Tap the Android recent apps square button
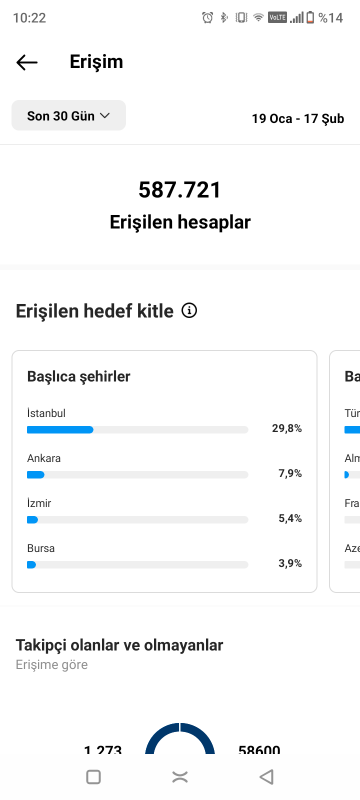 click(93, 777)
